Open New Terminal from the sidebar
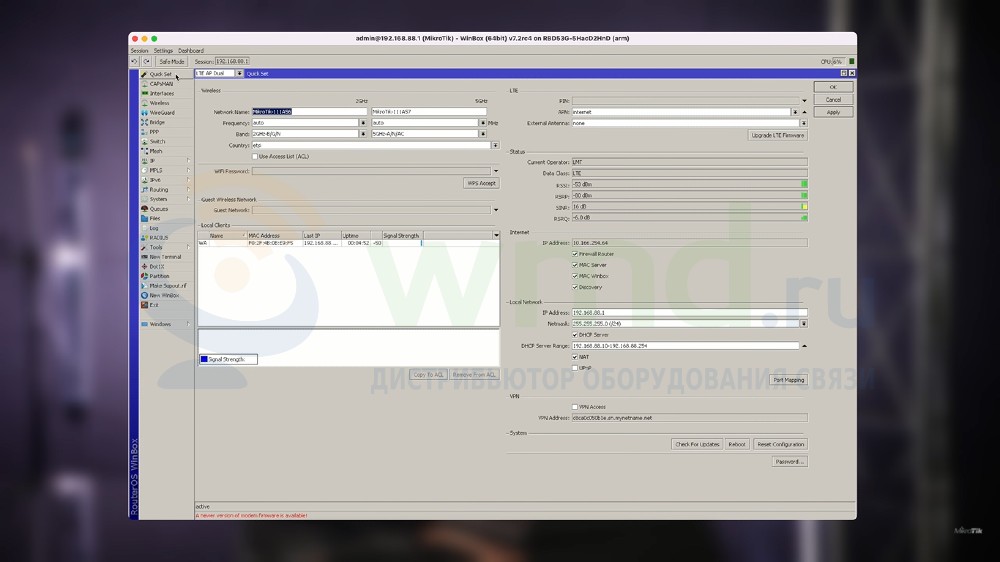Viewport: 1000px width, 562px height. coord(165,256)
